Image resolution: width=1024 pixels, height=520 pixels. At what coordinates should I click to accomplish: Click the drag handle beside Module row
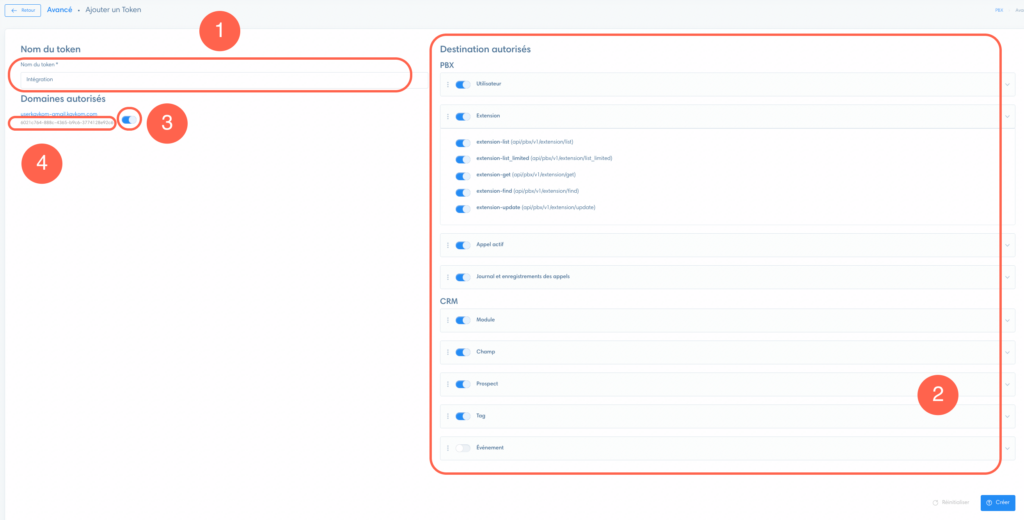[x=448, y=320]
